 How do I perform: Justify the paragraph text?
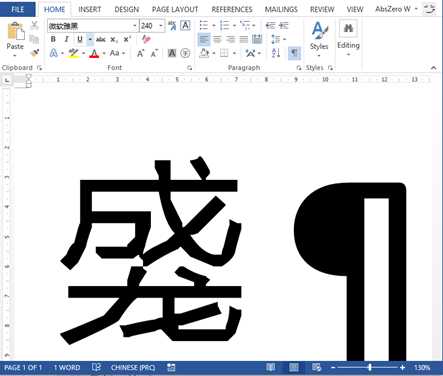coord(244,40)
